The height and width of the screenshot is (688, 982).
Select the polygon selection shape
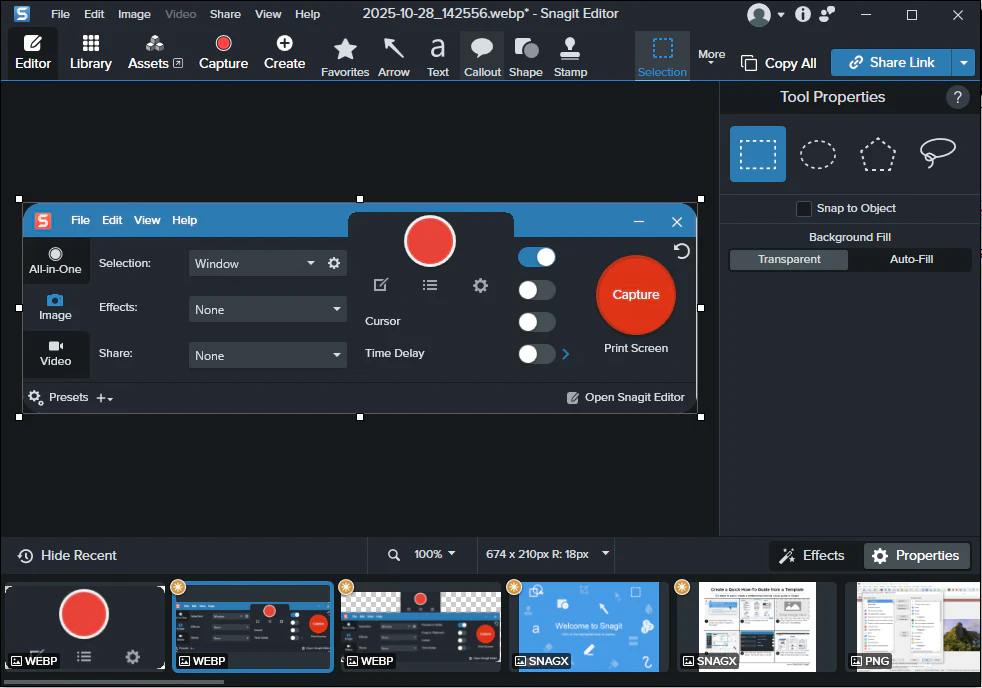coord(878,154)
